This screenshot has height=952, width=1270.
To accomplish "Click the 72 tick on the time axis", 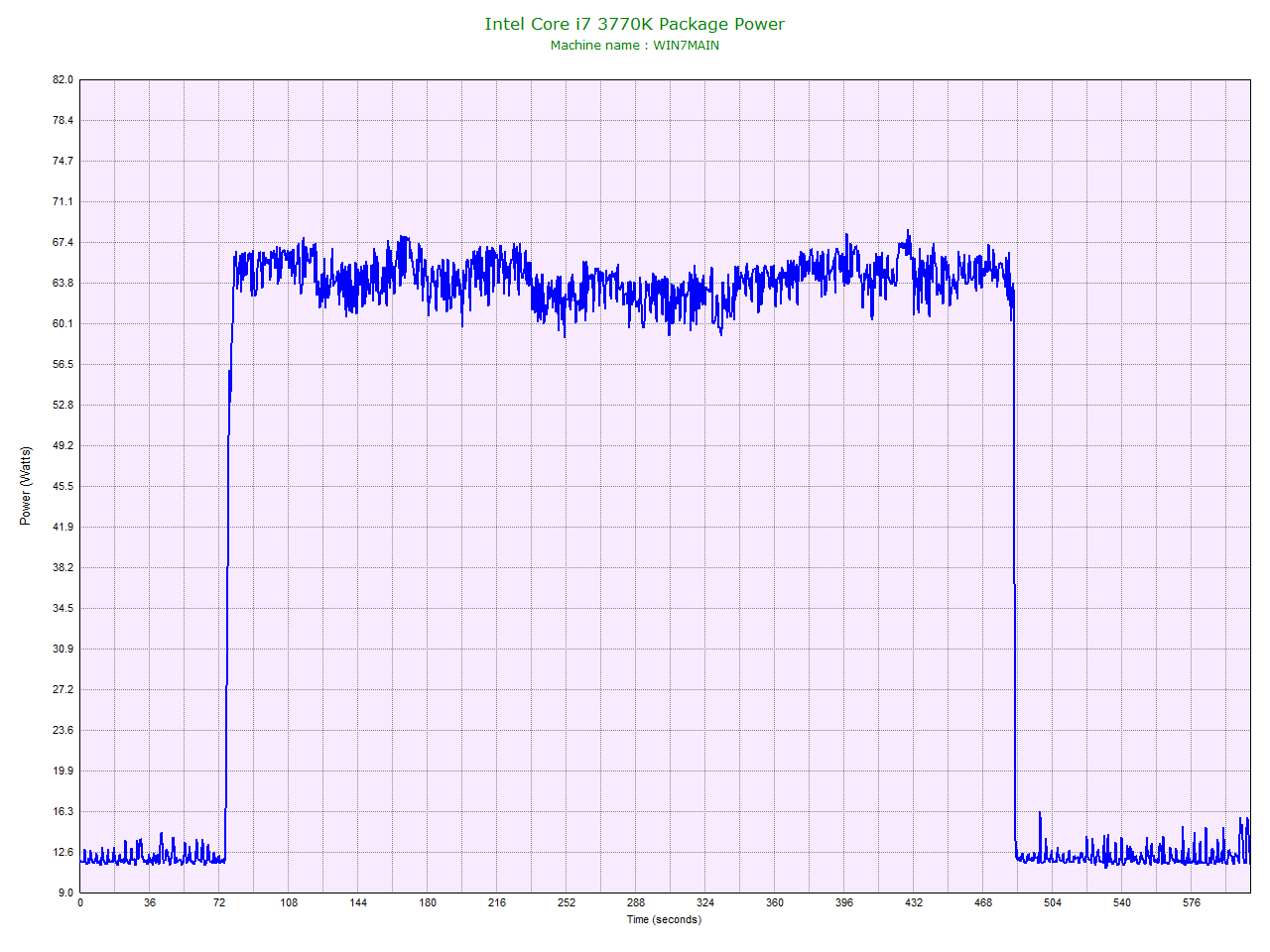I will click(219, 902).
